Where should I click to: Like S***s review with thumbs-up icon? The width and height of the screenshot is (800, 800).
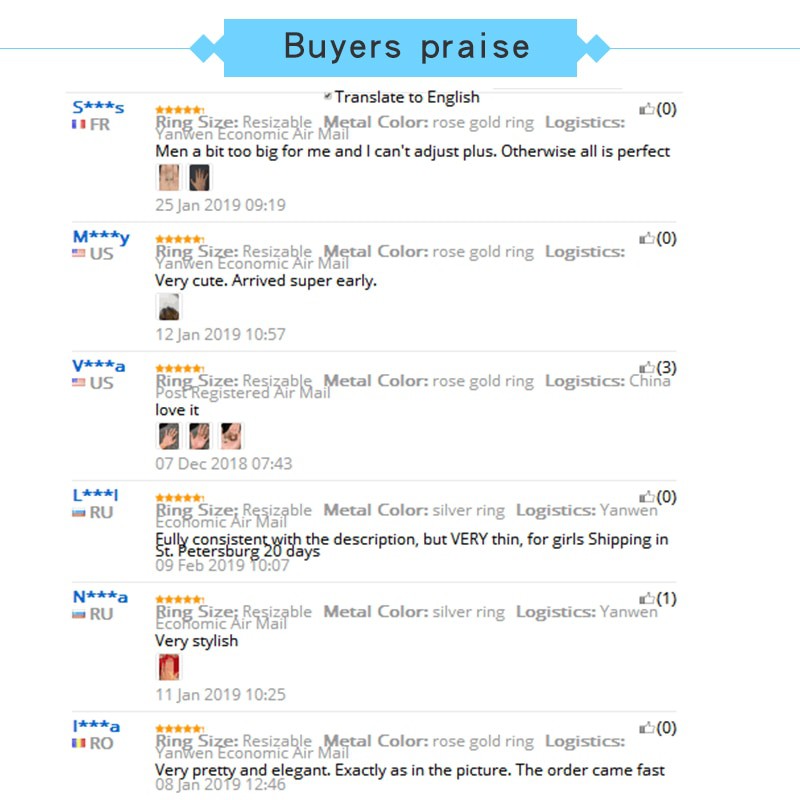pos(646,109)
